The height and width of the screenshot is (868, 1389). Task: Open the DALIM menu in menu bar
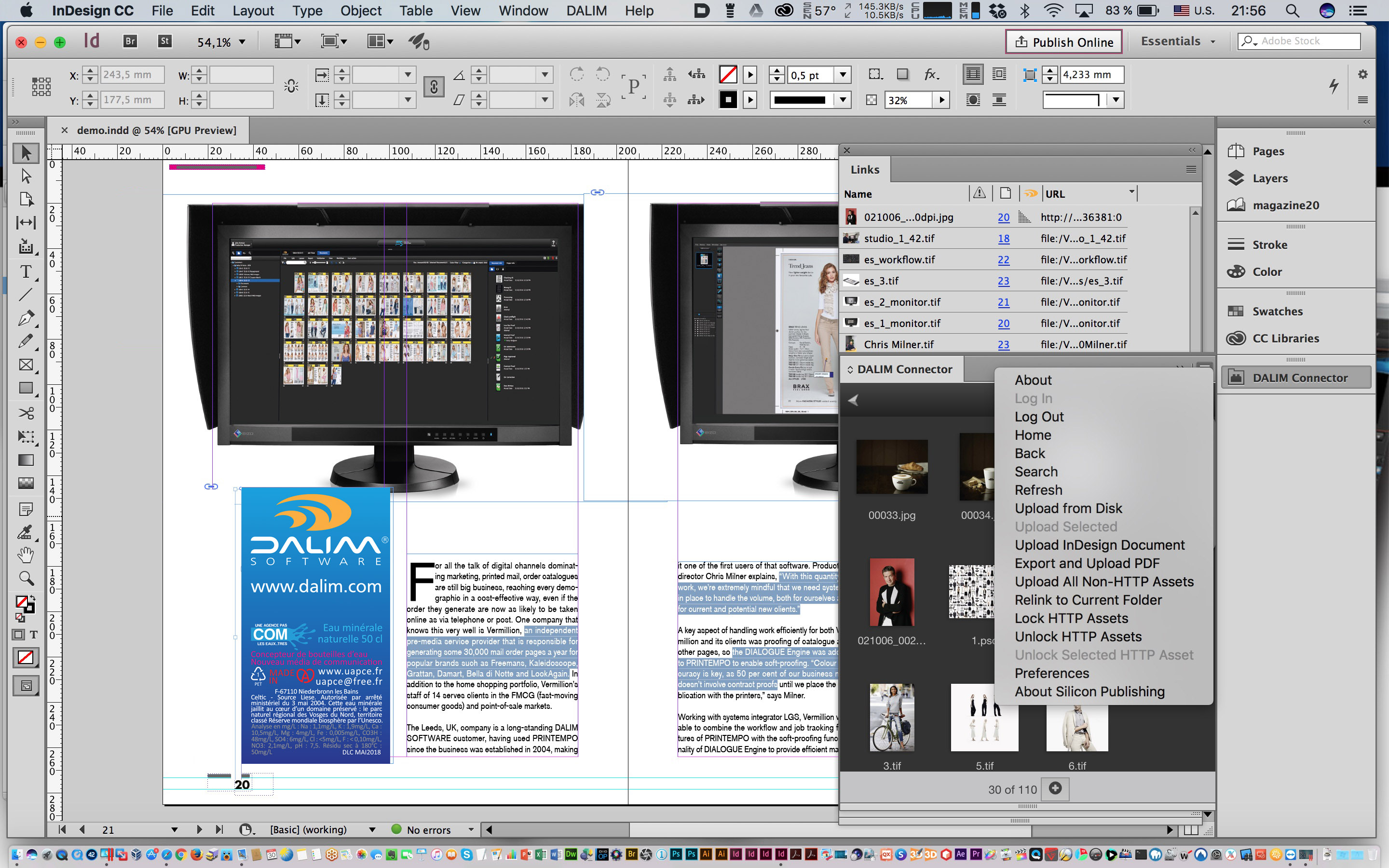point(586,10)
